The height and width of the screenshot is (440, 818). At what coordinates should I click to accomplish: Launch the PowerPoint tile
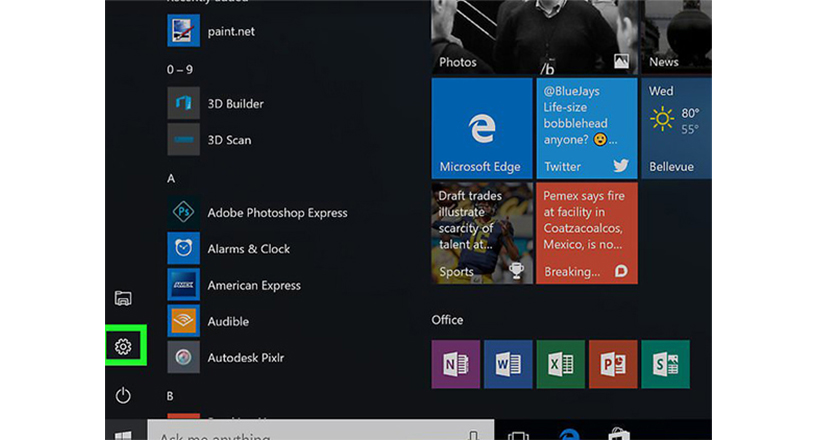click(613, 364)
